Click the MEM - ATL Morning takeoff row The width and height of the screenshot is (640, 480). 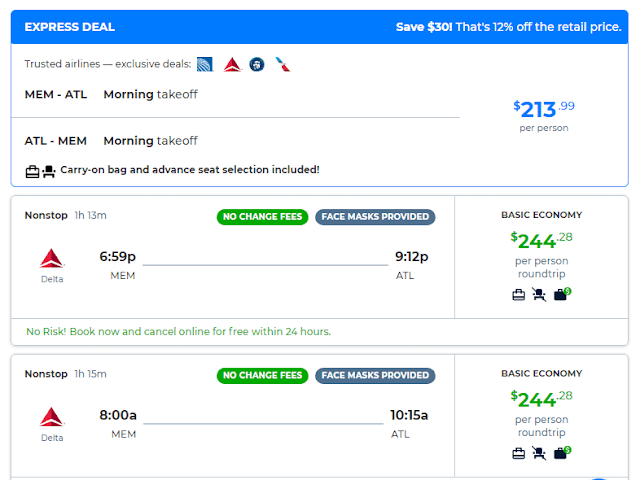click(x=235, y=94)
